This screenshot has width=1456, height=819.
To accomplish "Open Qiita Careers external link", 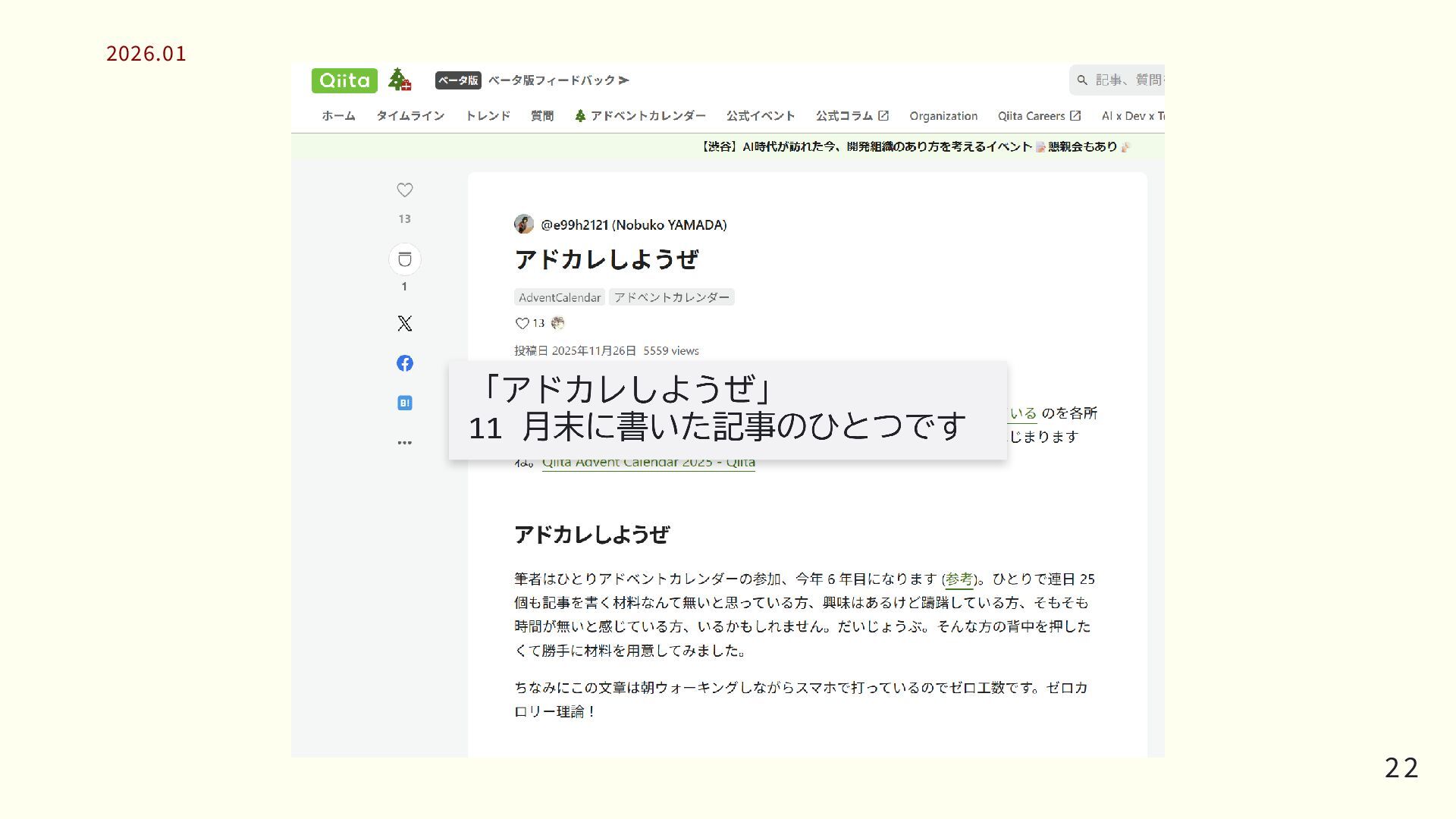I will [1039, 116].
